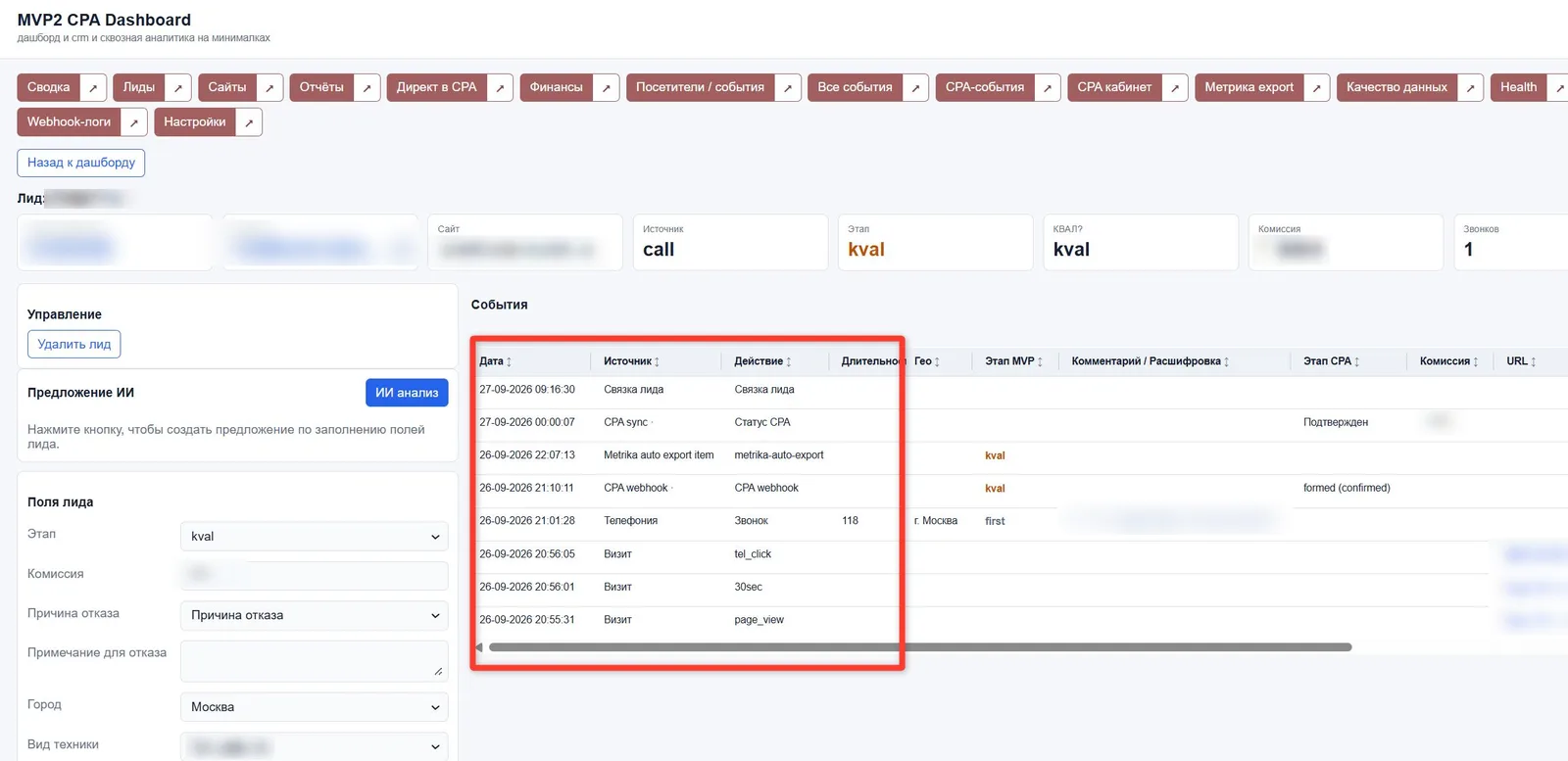Open the Лиды section
This screenshot has height=761, width=1568.
click(x=139, y=87)
